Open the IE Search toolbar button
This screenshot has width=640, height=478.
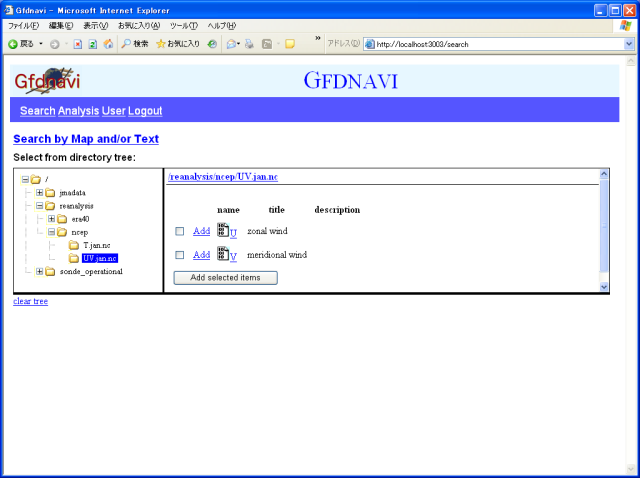135,44
